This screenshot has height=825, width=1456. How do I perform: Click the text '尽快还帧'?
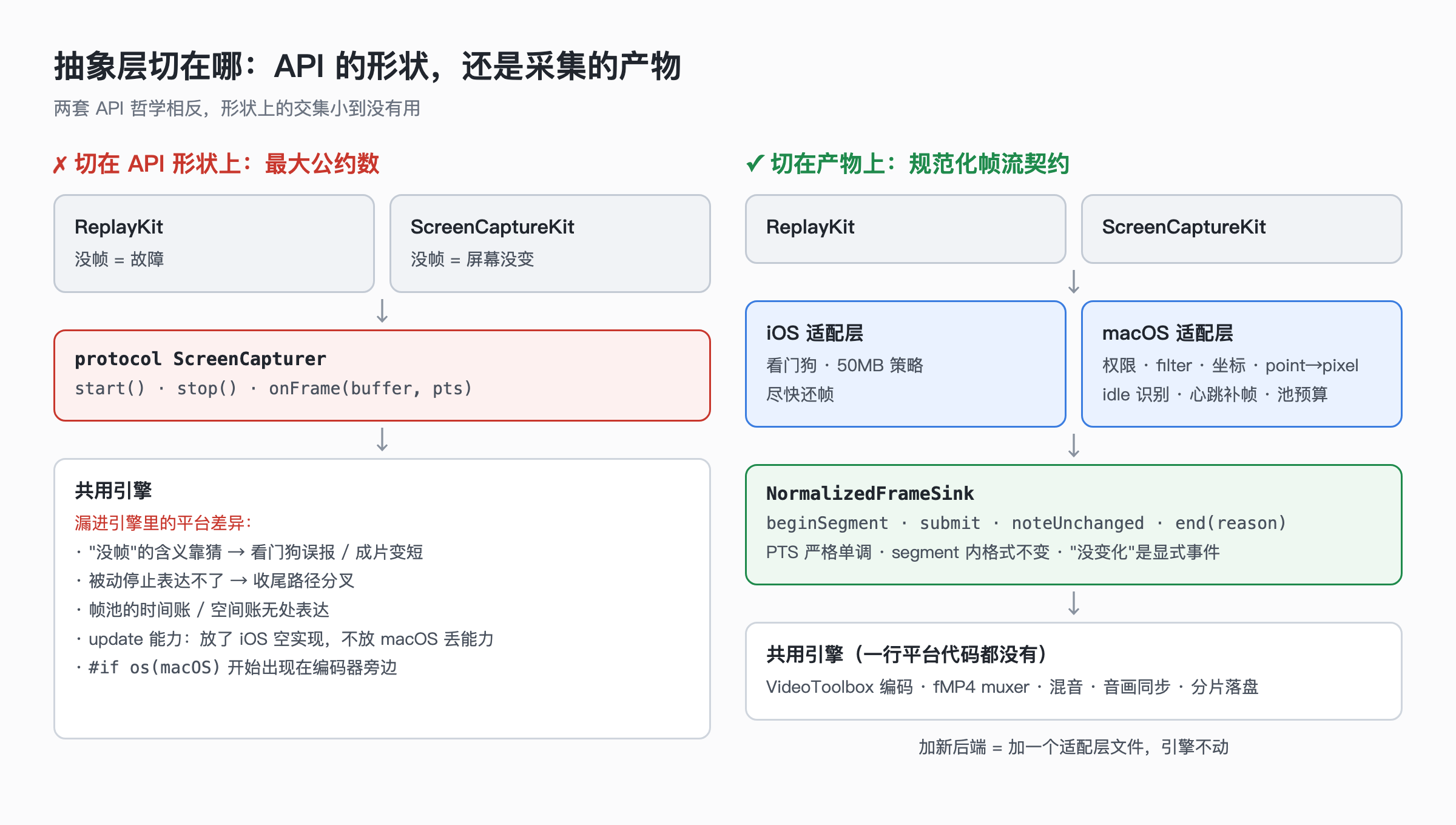pos(800,394)
